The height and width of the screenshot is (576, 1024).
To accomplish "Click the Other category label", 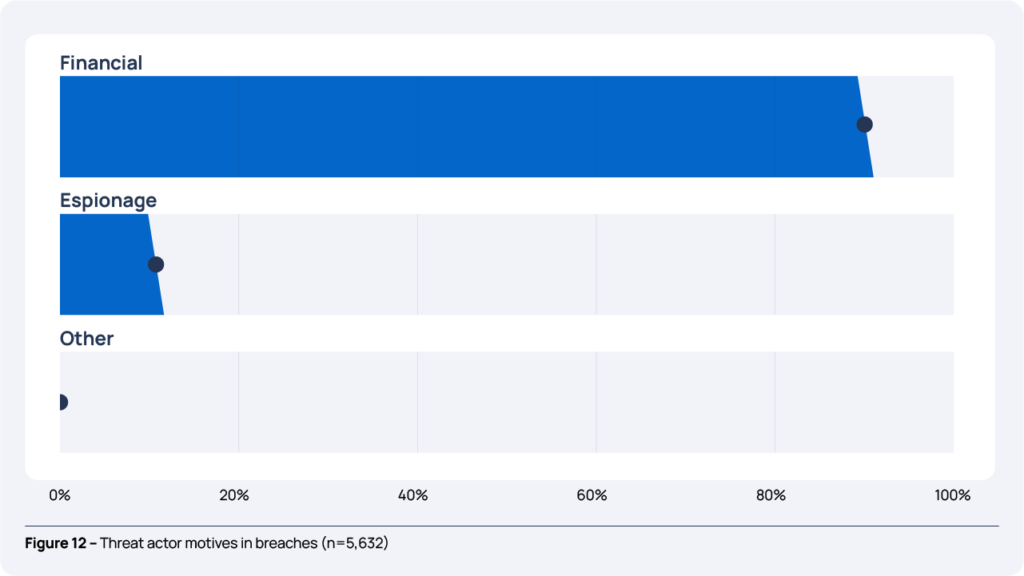I will pyautogui.click(x=87, y=339).
